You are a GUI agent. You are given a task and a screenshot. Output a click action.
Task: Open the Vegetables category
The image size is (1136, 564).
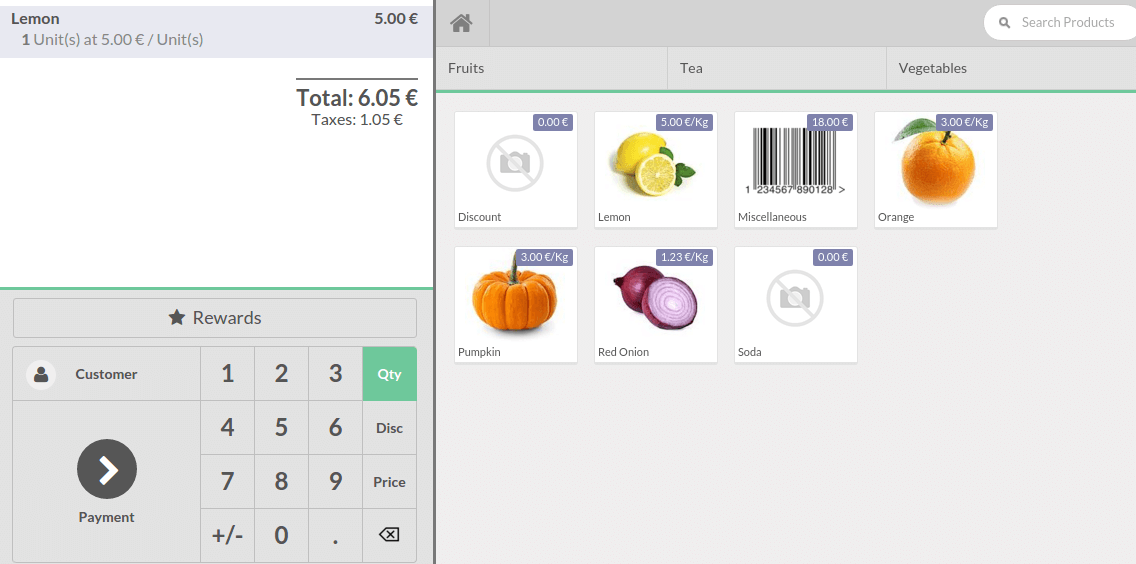(1010, 68)
